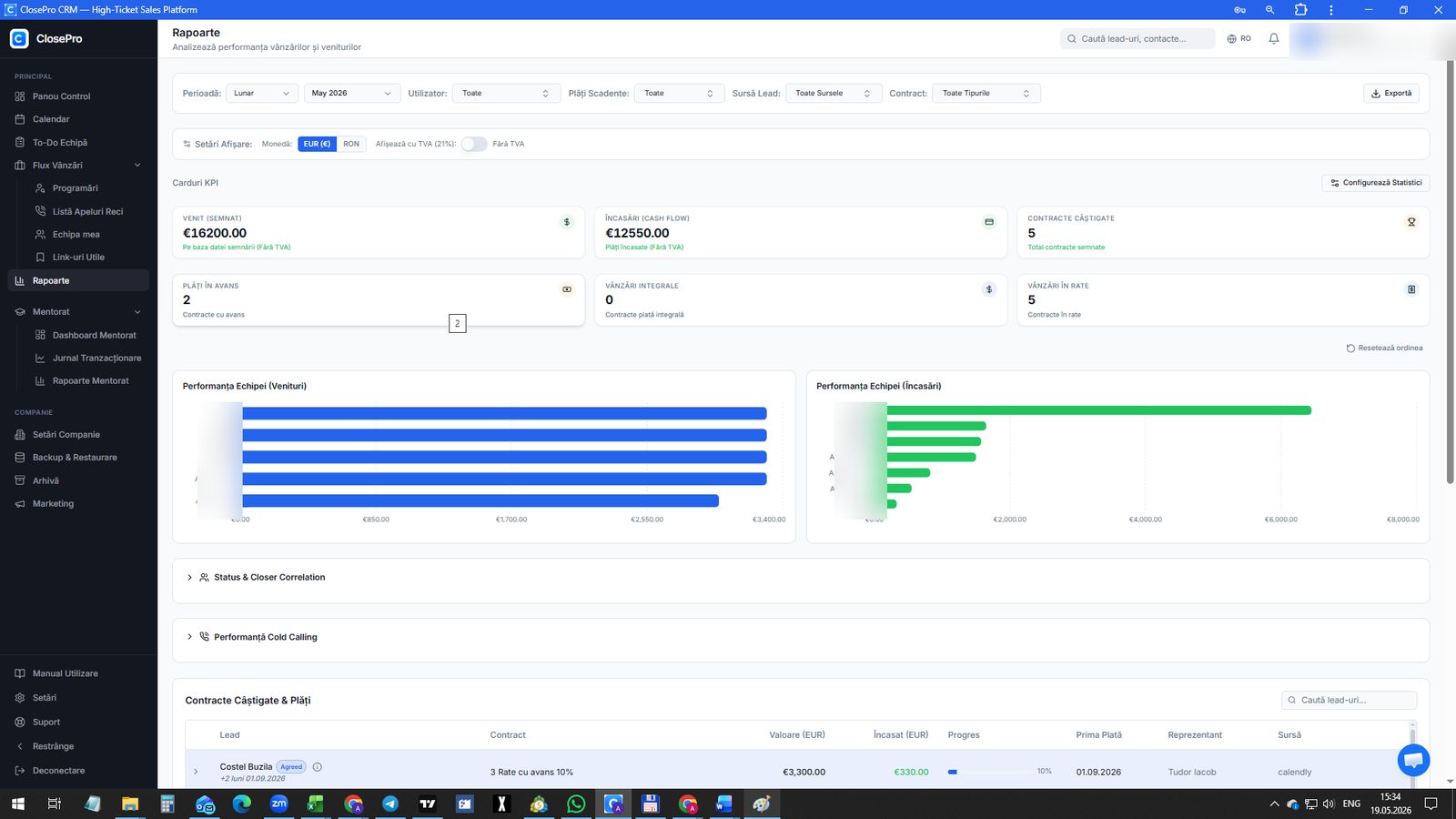Viewport: 1456px width, 819px height.
Task: Open the May 2026 month dropdown
Action: point(352,93)
